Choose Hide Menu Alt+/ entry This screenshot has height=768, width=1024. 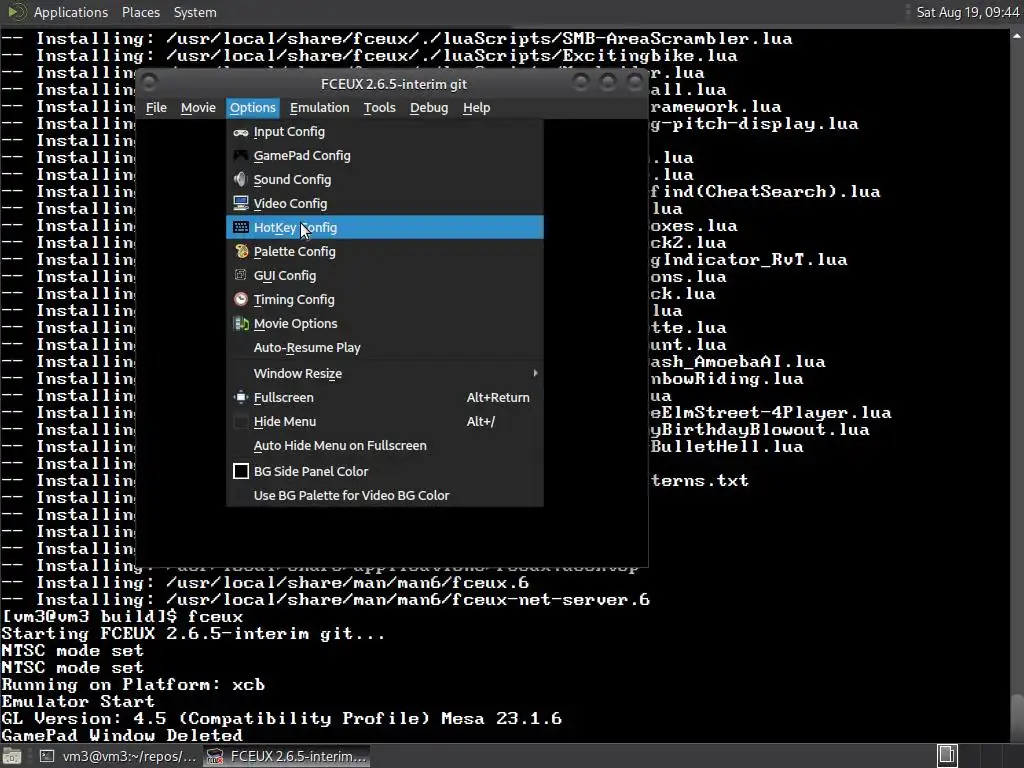385,421
